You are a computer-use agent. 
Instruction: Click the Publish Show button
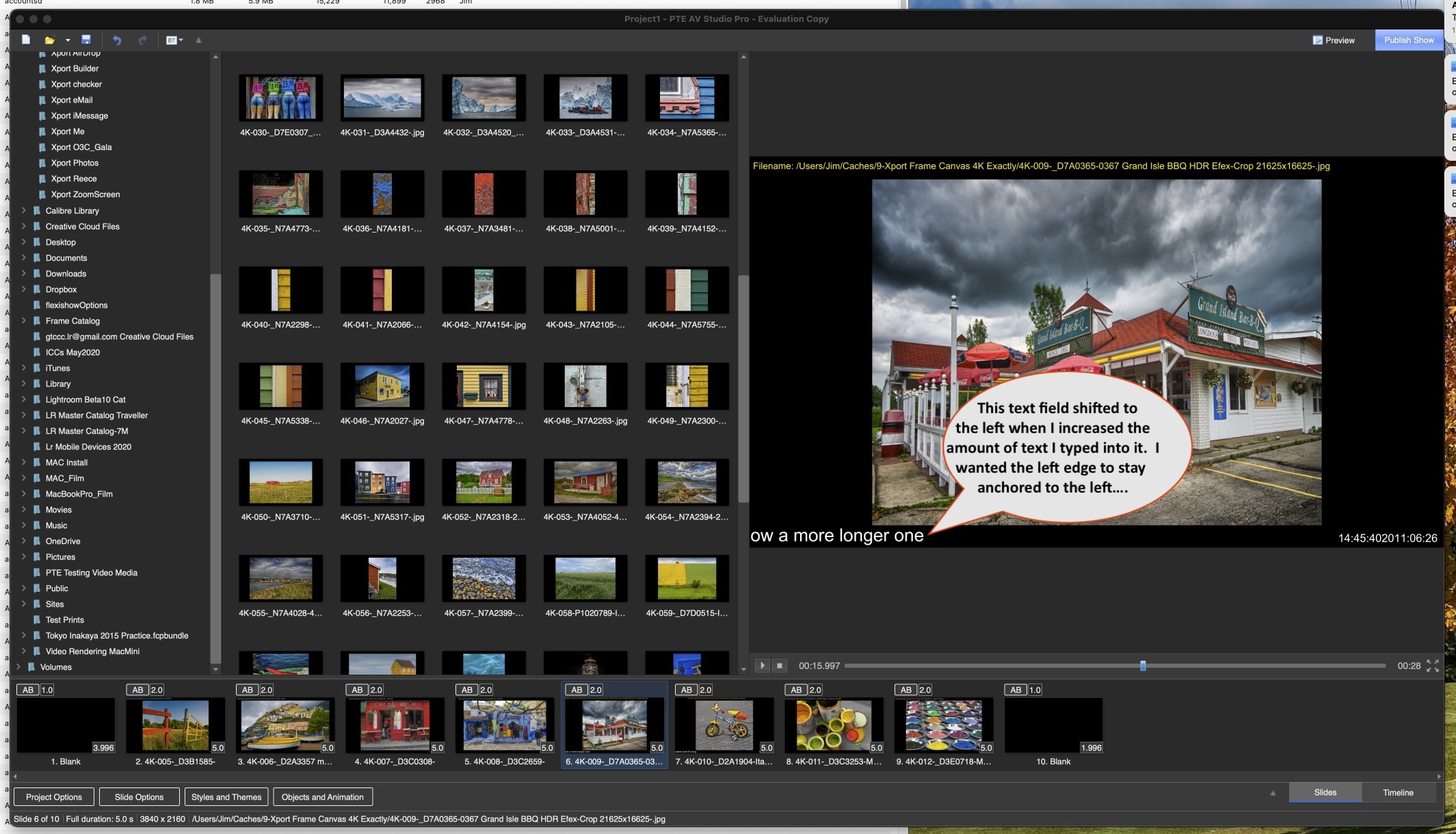(1408, 40)
